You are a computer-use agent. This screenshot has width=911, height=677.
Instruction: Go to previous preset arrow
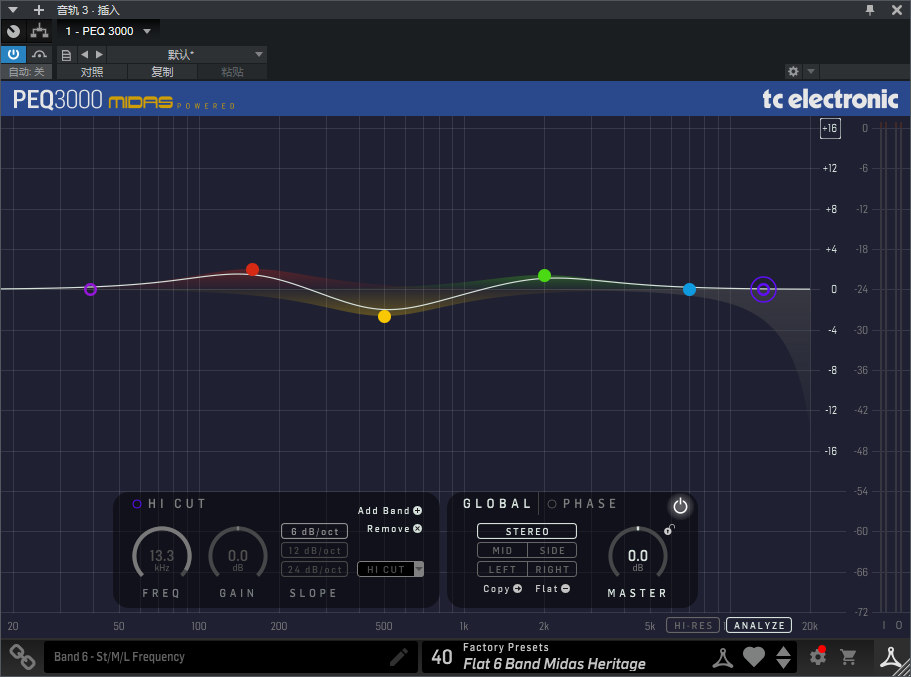point(85,54)
